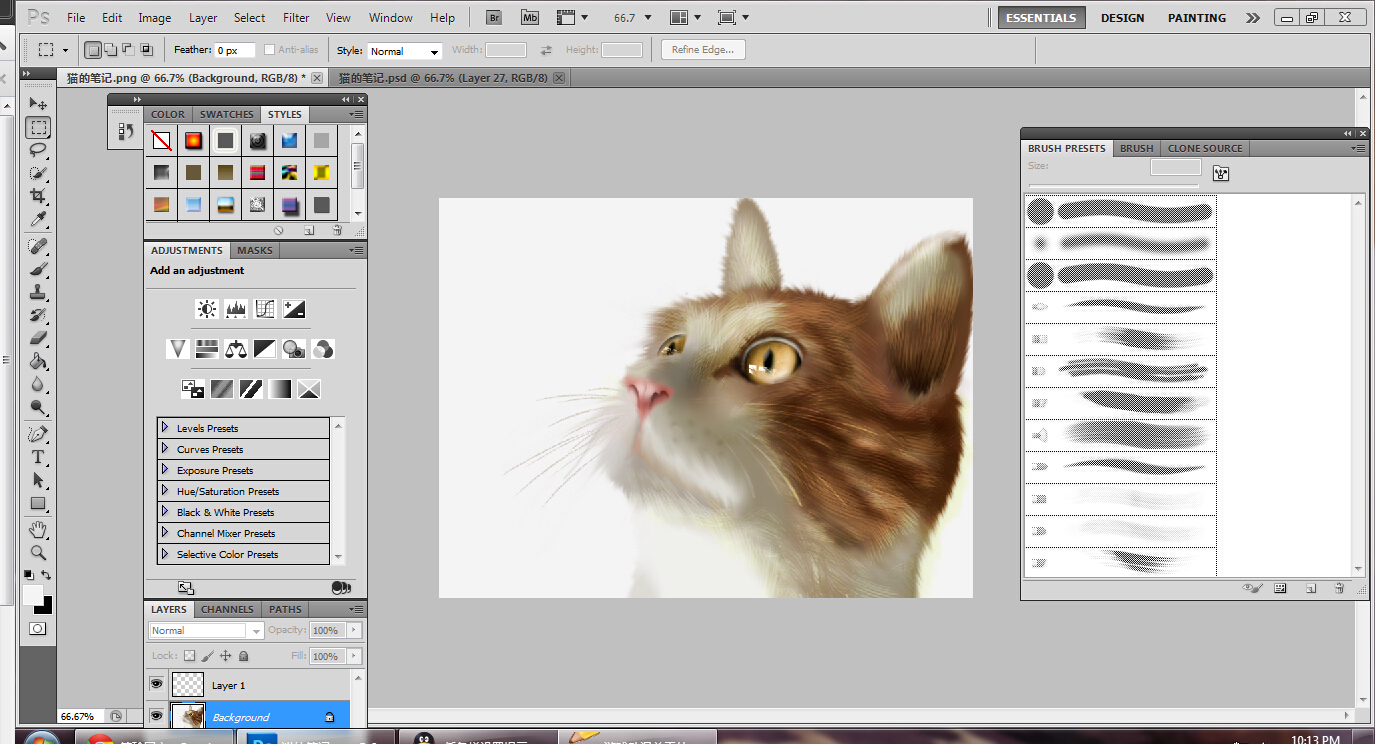Select the Eraser tool
Image resolution: width=1375 pixels, height=744 pixels.
[x=38, y=338]
